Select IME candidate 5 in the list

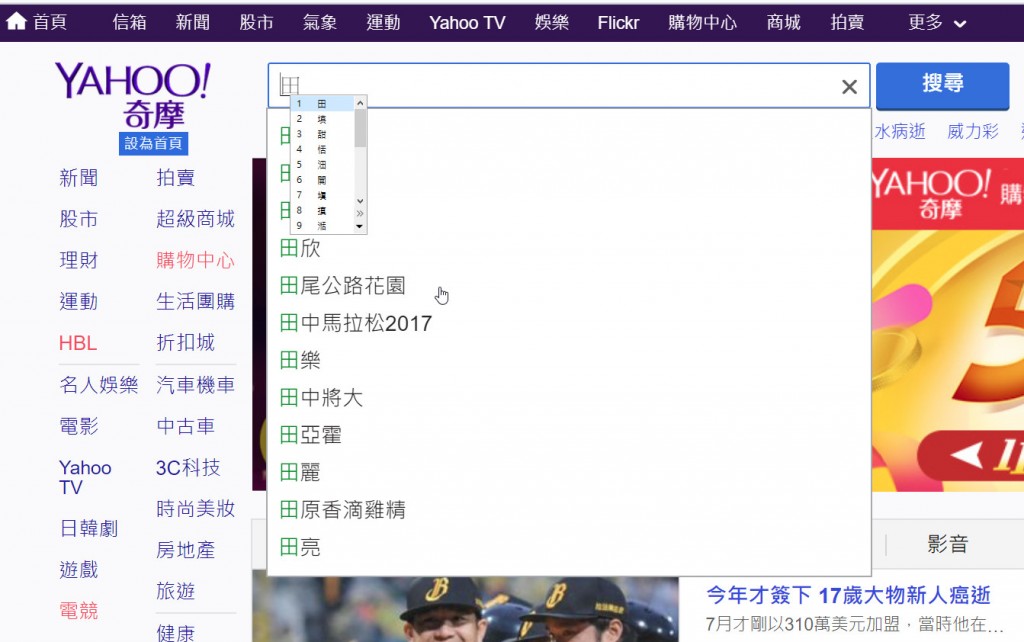(x=323, y=165)
